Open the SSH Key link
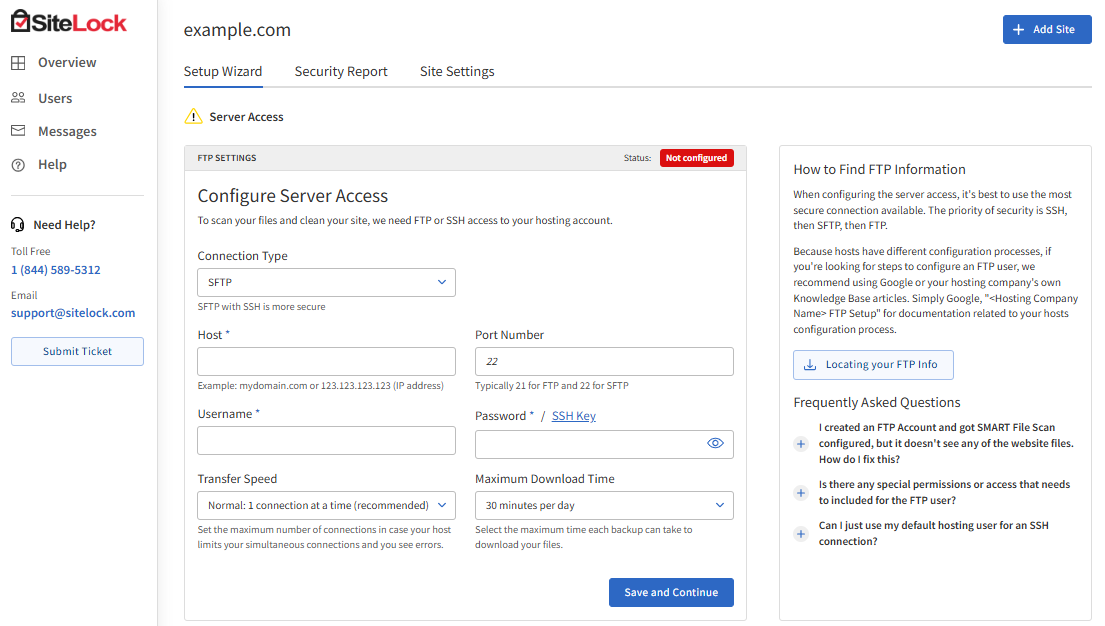The height and width of the screenshot is (626, 1105). (x=573, y=415)
